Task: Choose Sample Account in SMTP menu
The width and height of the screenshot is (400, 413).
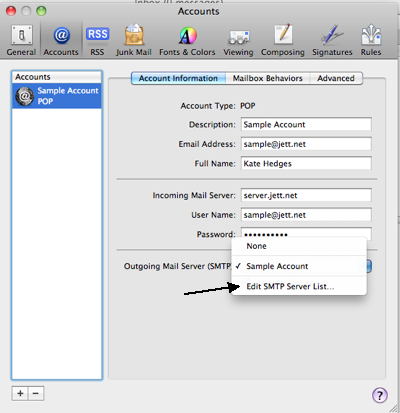Action: coord(299,266)
